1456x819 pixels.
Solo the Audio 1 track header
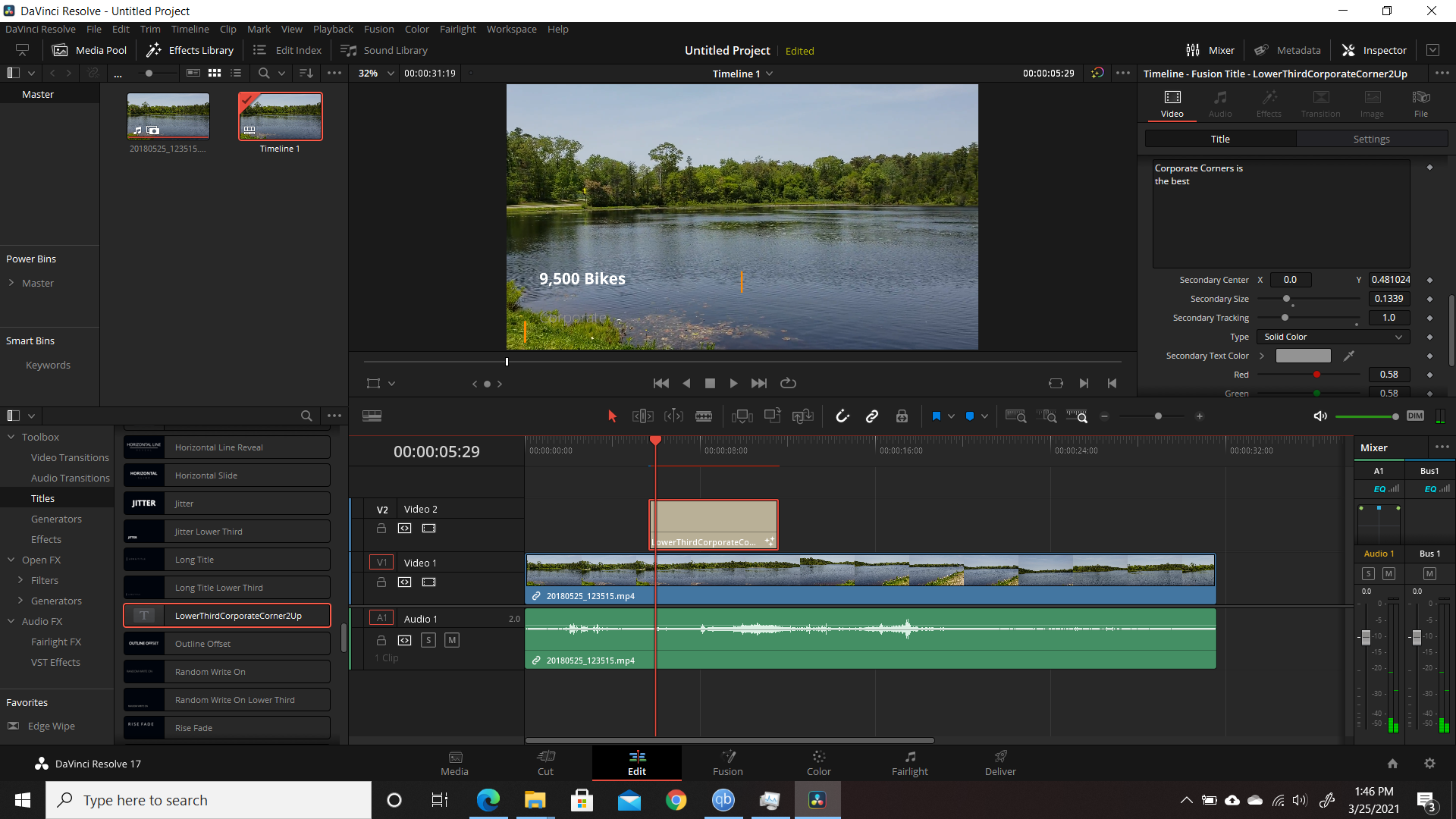click(x=428, y=640)
